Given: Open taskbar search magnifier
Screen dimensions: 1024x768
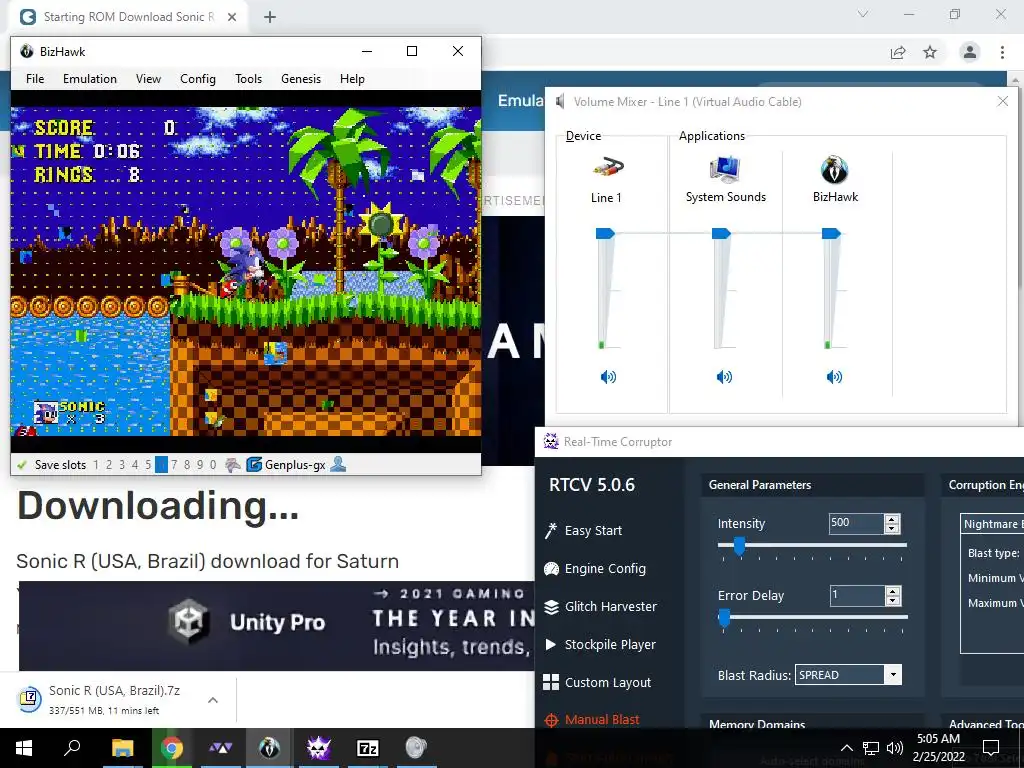Looking at the screenshot, I should tap(72, 748).
